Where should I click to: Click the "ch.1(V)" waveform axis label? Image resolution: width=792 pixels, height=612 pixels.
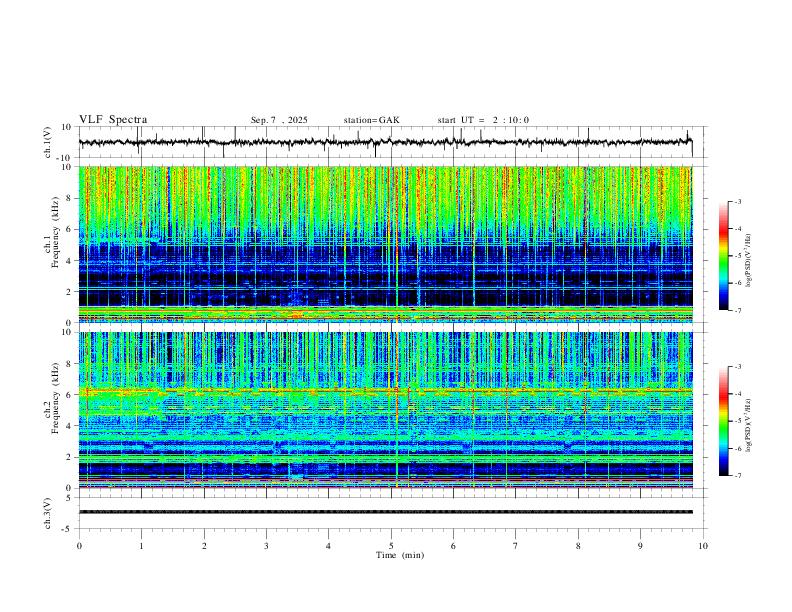click(48, 142)
